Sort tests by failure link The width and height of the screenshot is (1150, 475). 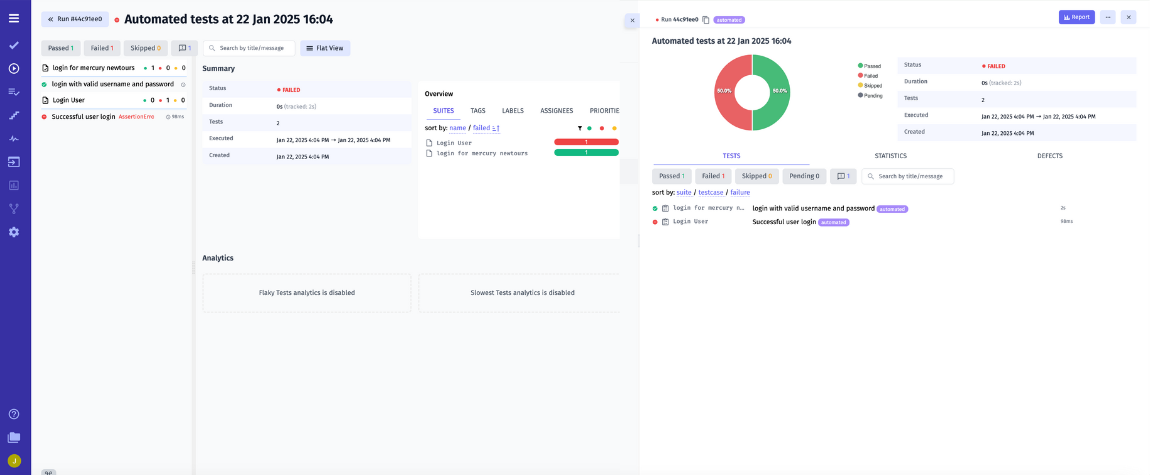(x=740, y=192)
